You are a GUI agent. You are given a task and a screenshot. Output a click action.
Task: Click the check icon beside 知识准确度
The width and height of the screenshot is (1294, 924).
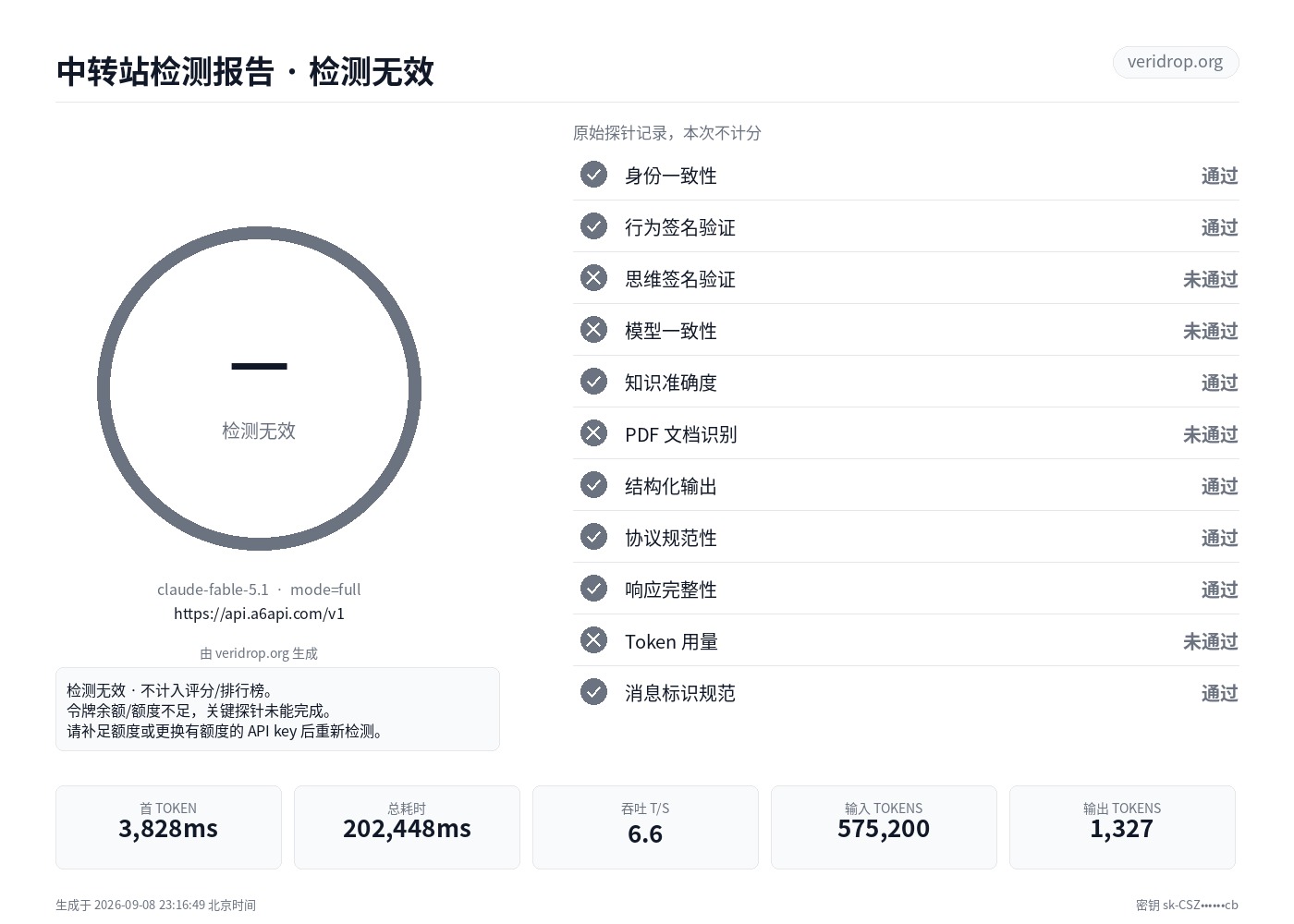[x=593, y=382]
